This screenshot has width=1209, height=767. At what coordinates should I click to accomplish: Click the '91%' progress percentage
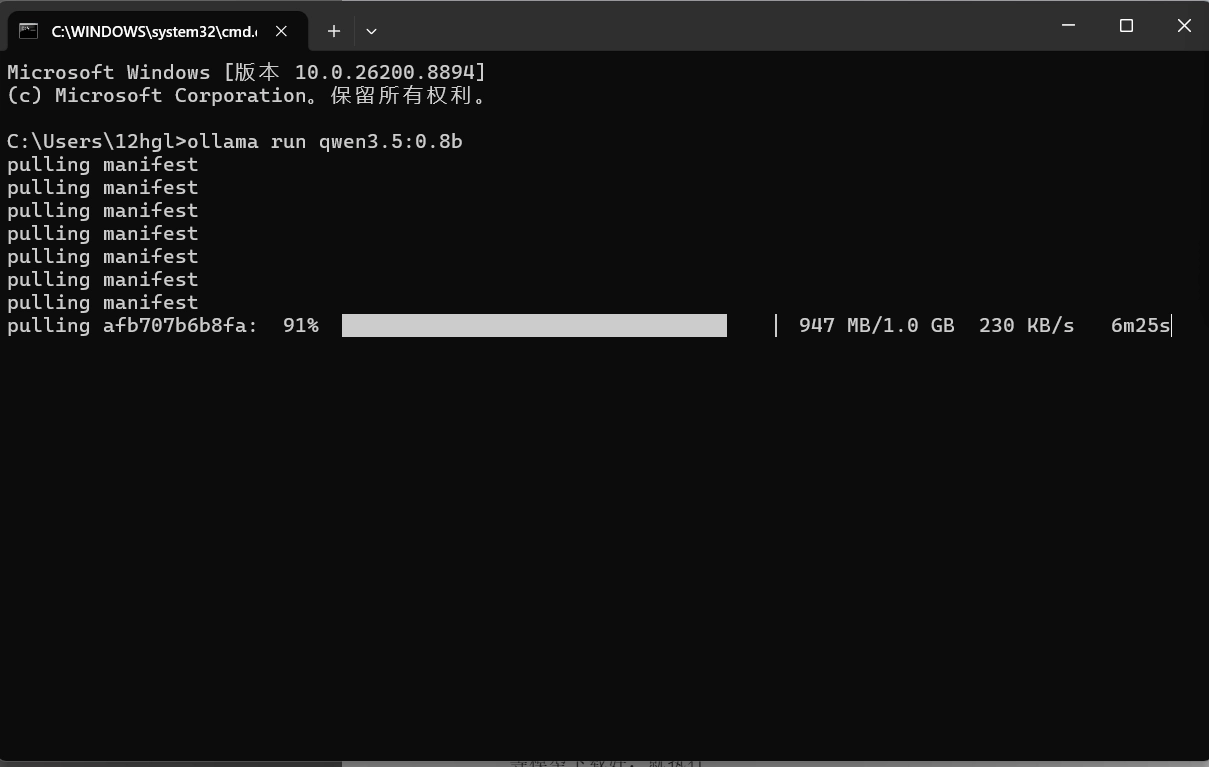pyautogui.click(x=301, y=325)
